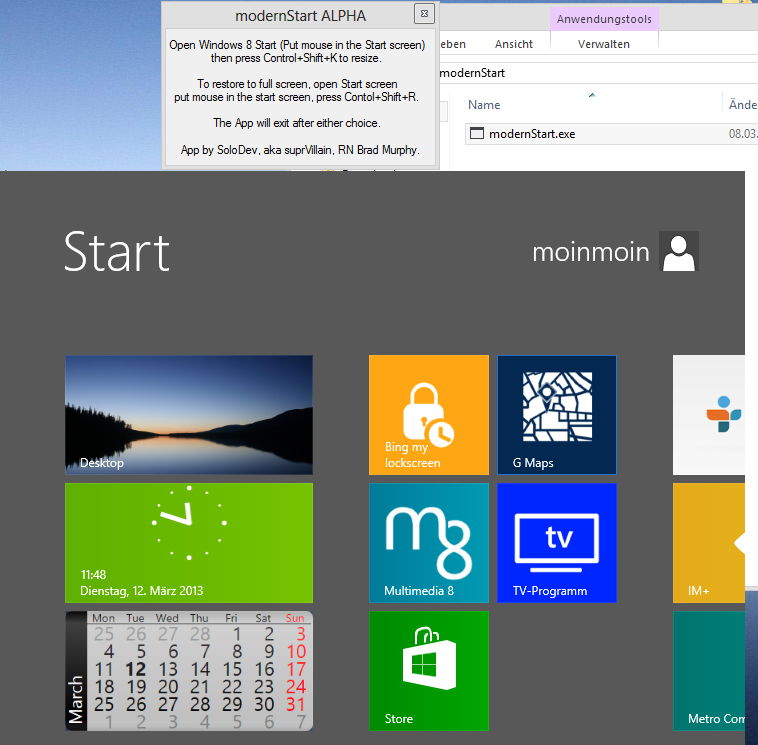This screenshot has width=758, height=745.
Task: Click the Start heading text
Action: (117, 251)
